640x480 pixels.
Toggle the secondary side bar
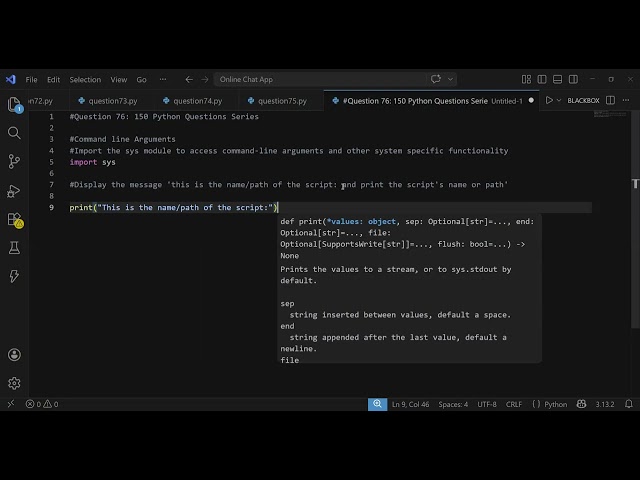[x=573, y=80]
